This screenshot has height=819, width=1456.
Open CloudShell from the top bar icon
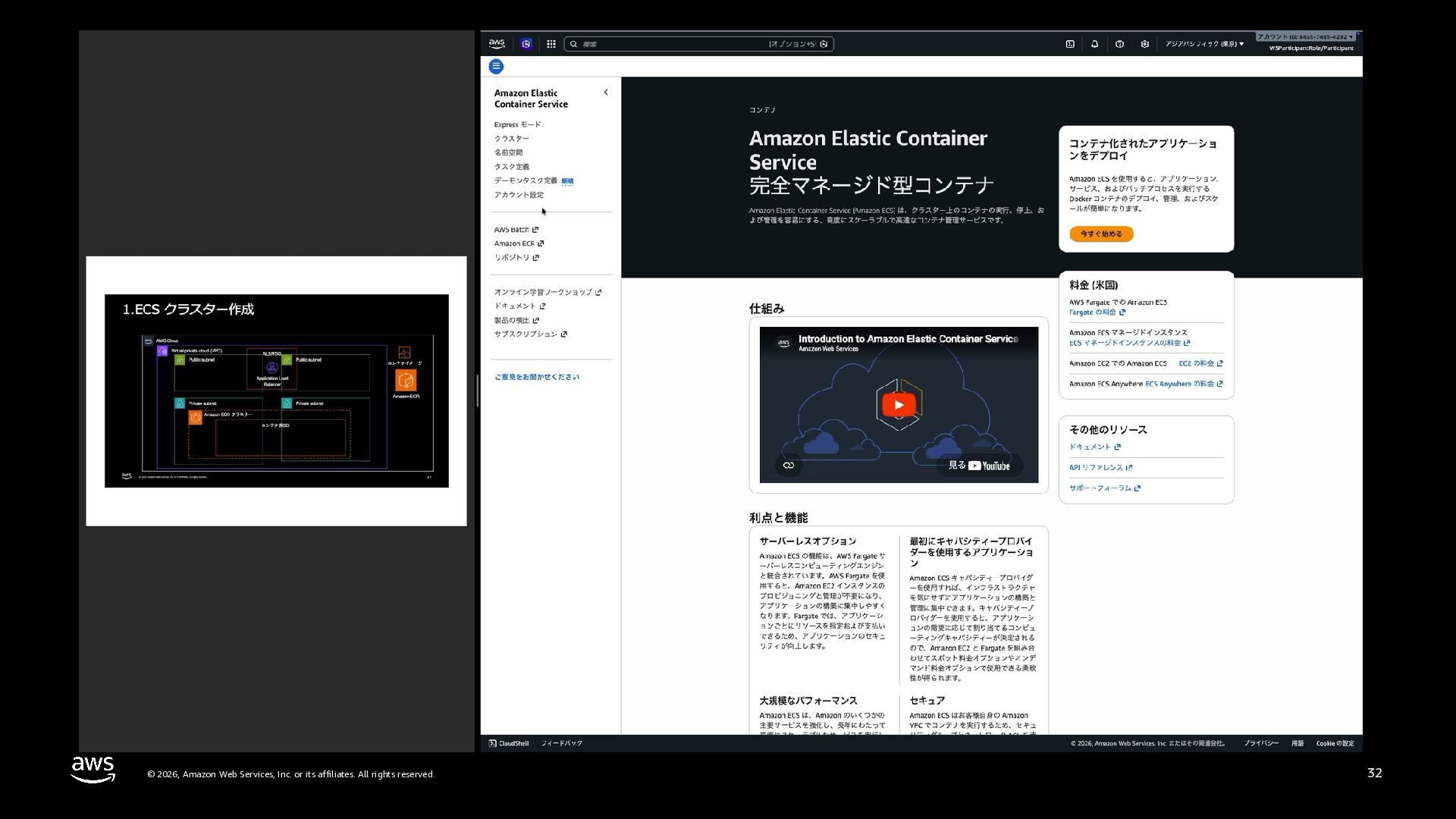(1070, 44)
